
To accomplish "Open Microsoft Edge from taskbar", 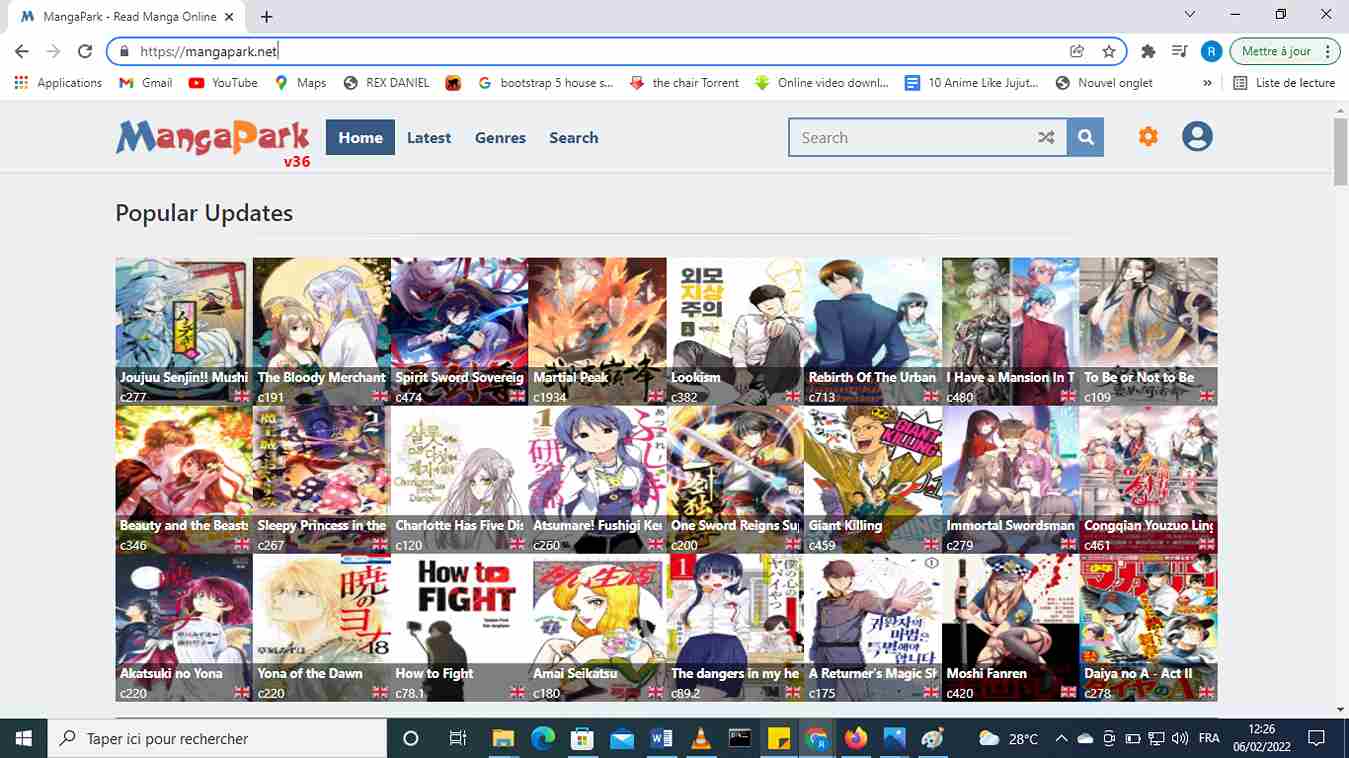I will (x=543, y=738).
